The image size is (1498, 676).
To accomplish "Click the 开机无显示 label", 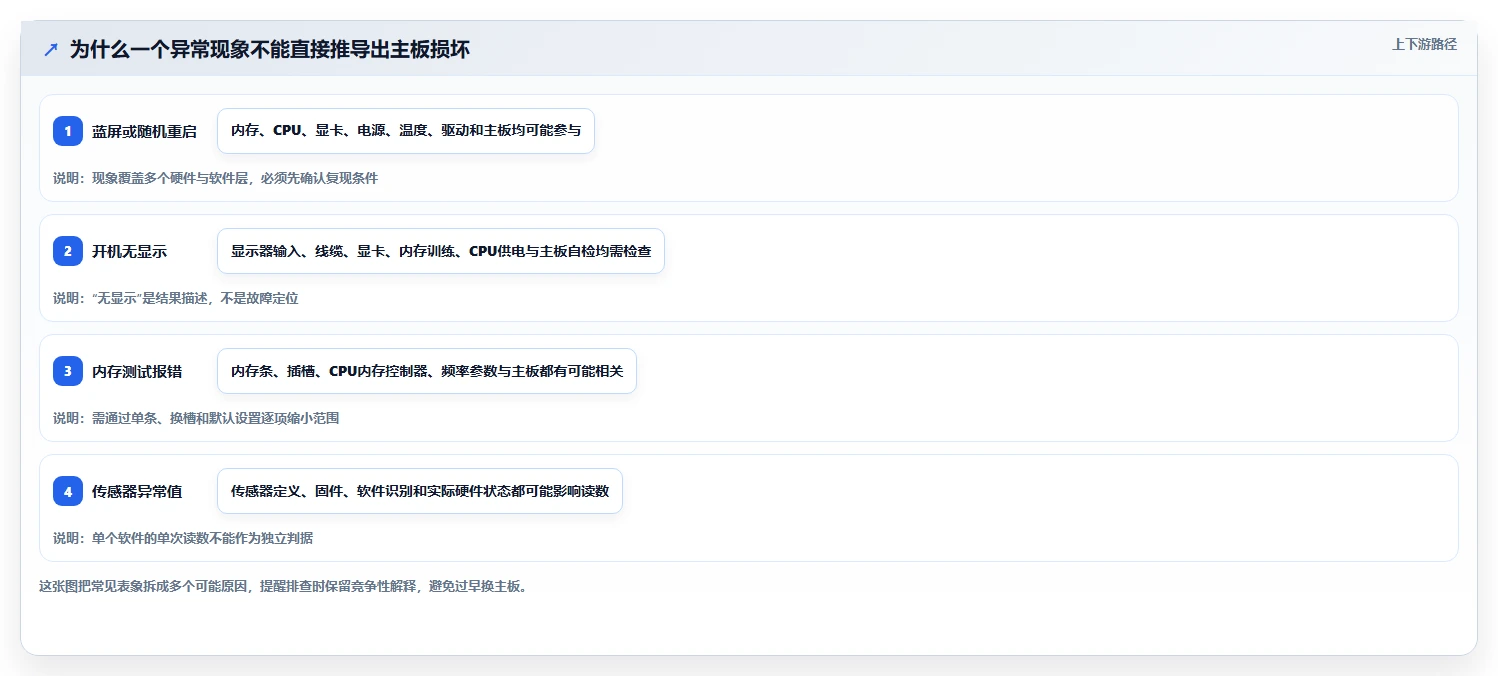I will click(x=129, y=251).
